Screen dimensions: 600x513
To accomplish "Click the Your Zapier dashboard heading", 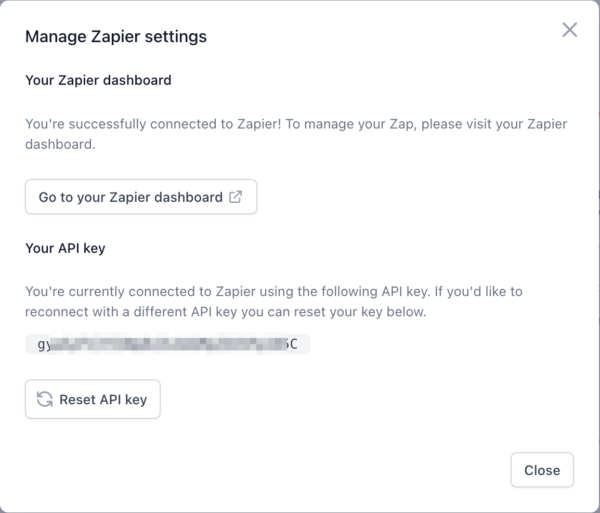I will click(x=98, y=80).
